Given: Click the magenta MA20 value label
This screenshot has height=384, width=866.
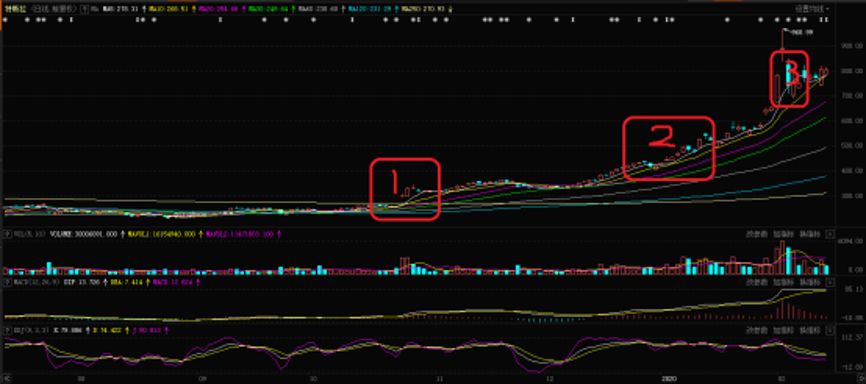Looking at the screenshot, I should pos(218,9).
